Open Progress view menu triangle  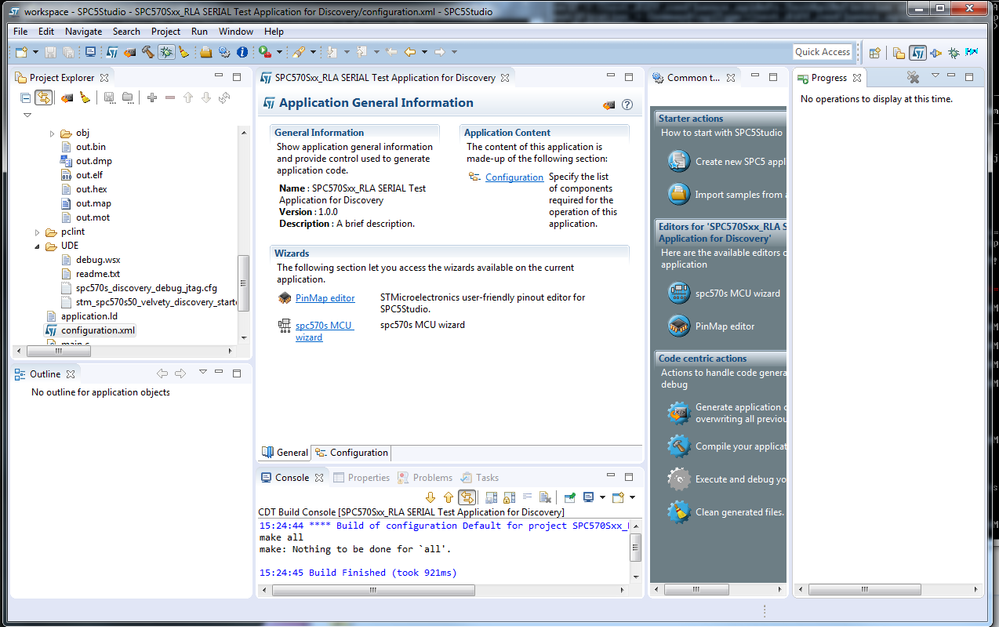[x=935, y=75]
